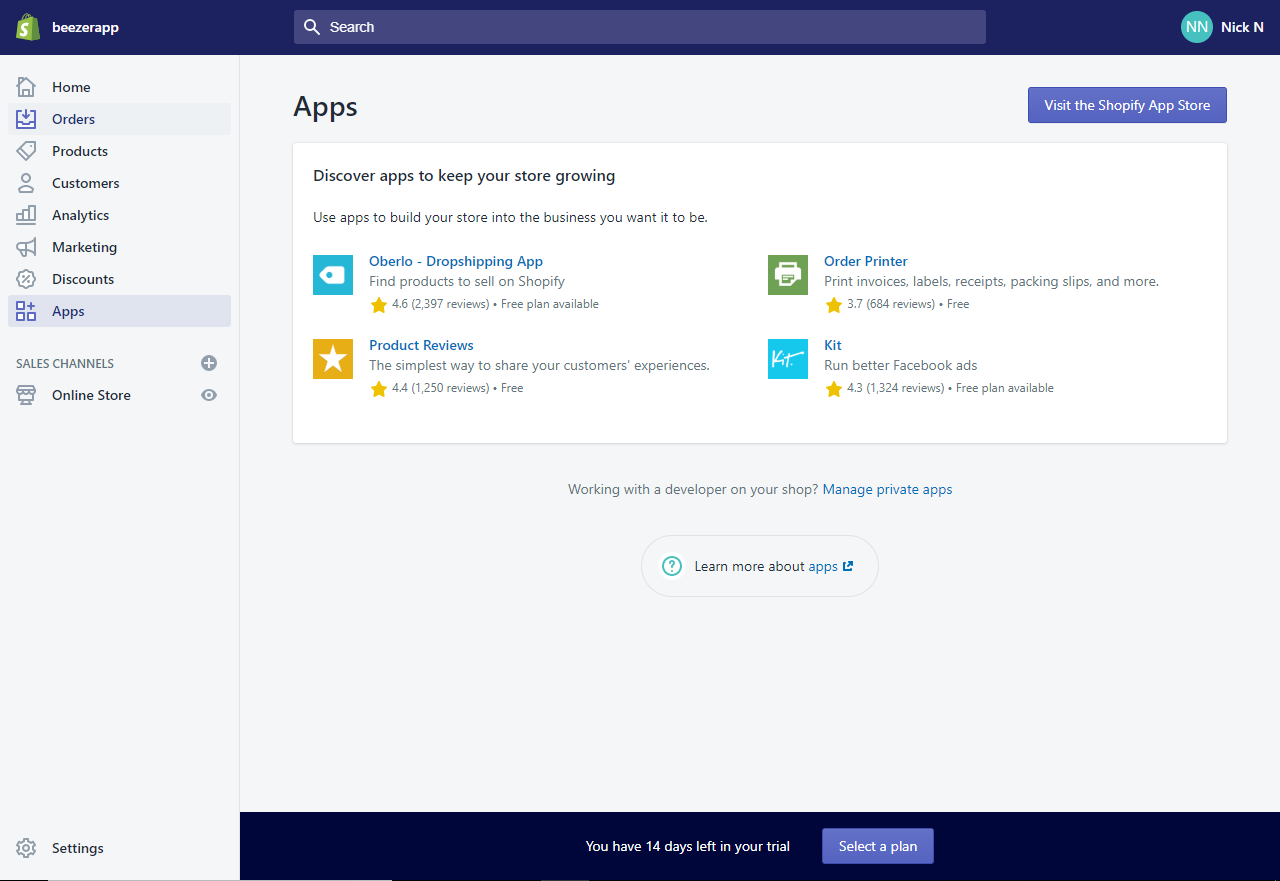
Task: Open the Discounts sidebar item
Action: [83, 279]
